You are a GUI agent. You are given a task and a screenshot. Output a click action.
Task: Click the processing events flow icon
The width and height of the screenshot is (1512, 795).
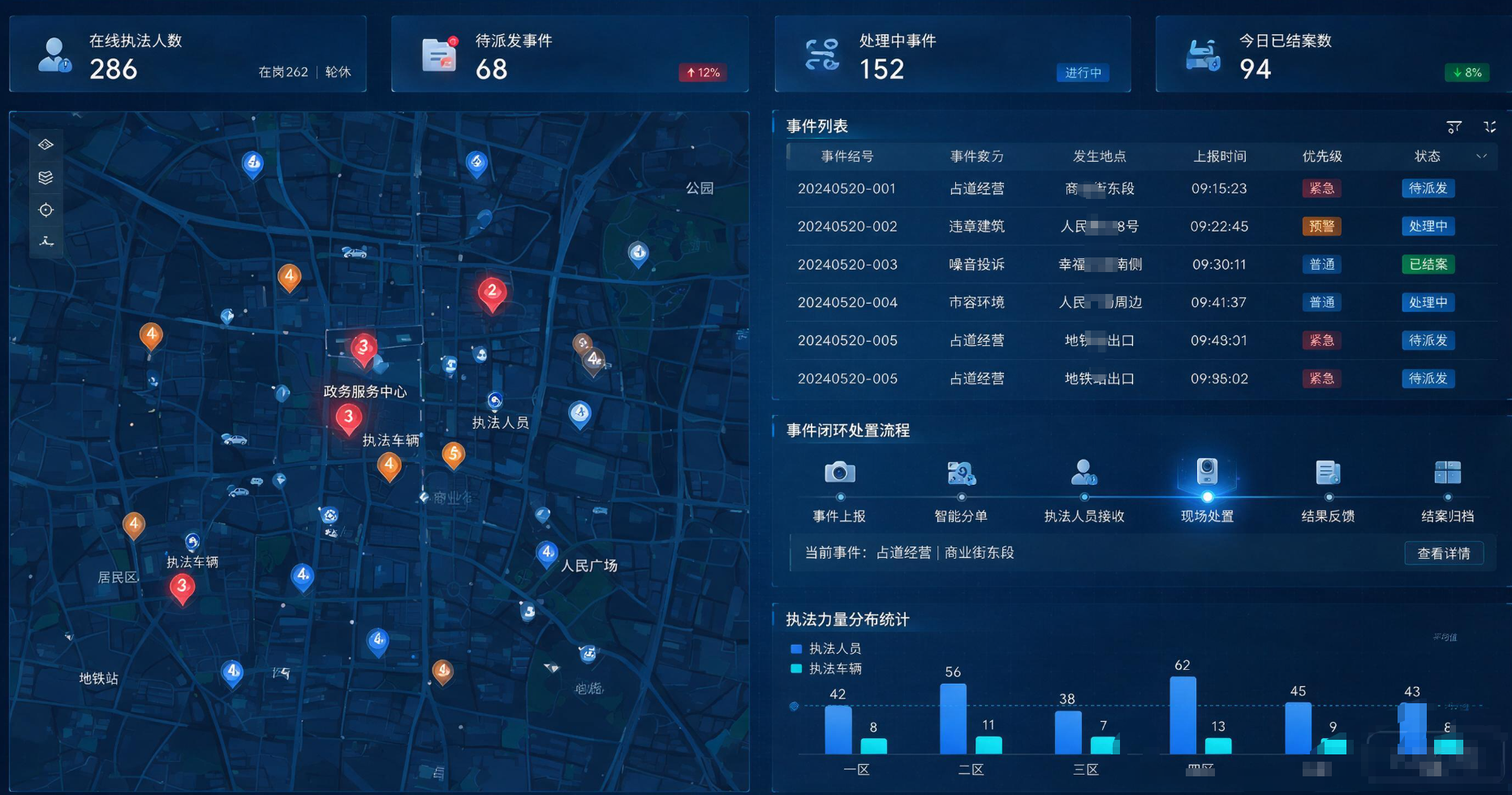(x=821, y=54)
